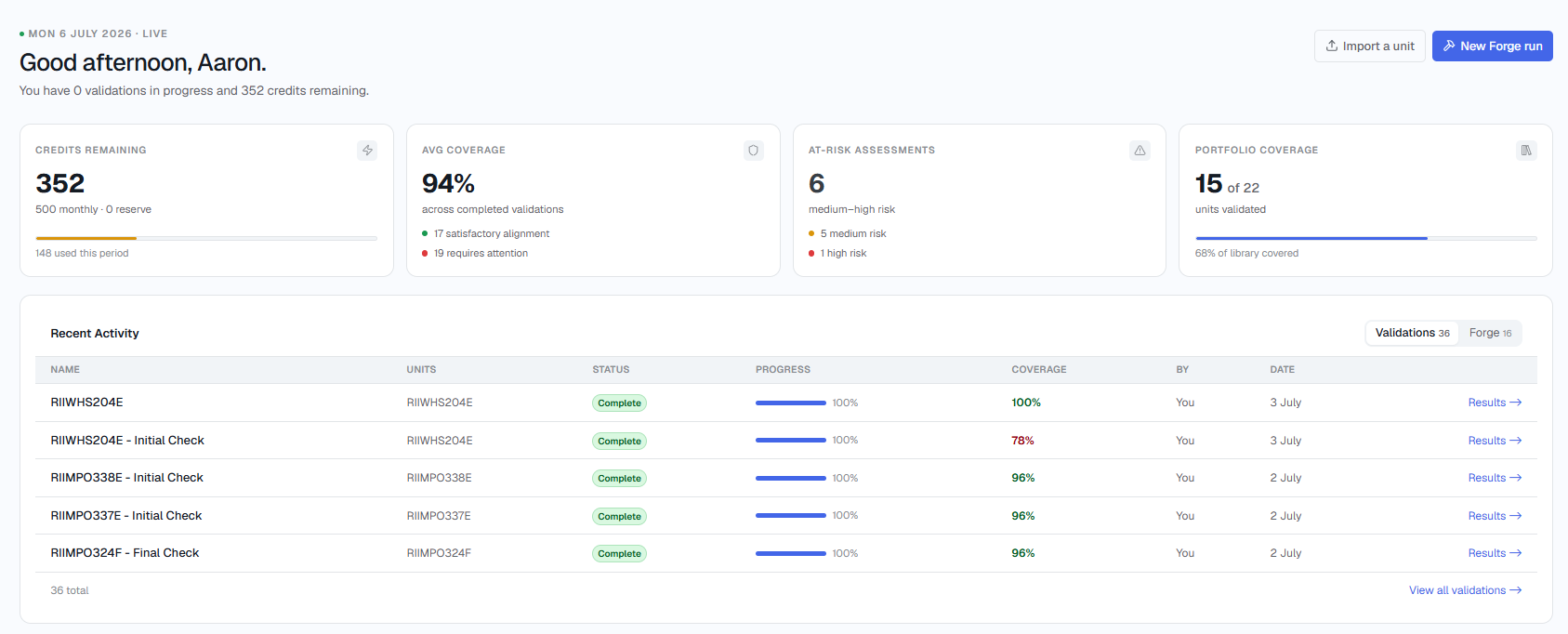Click the green live status dot near date

(x=22, y=33)
